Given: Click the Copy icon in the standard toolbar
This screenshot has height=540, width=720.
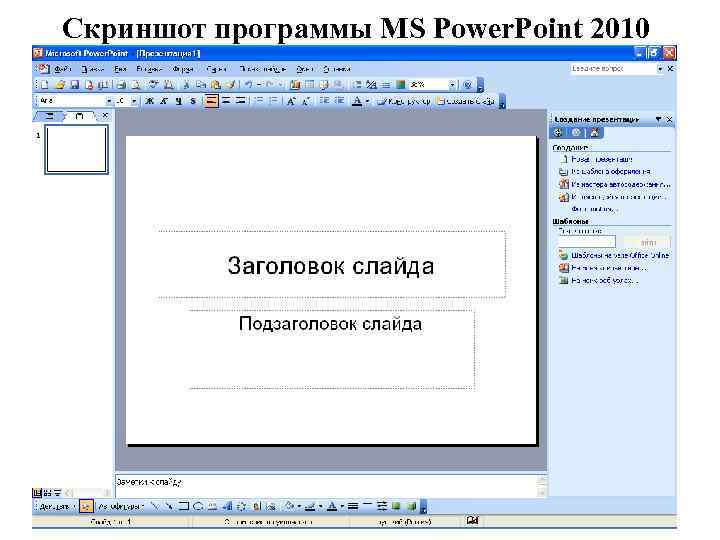Looking at the screenshot, I should (201, 85).
